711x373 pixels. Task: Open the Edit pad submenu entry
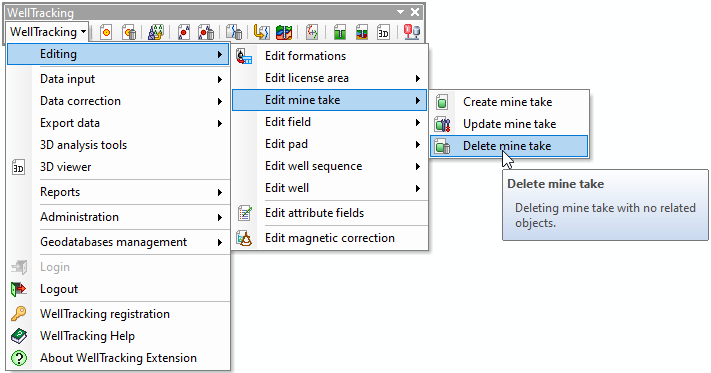click(329, 144)
